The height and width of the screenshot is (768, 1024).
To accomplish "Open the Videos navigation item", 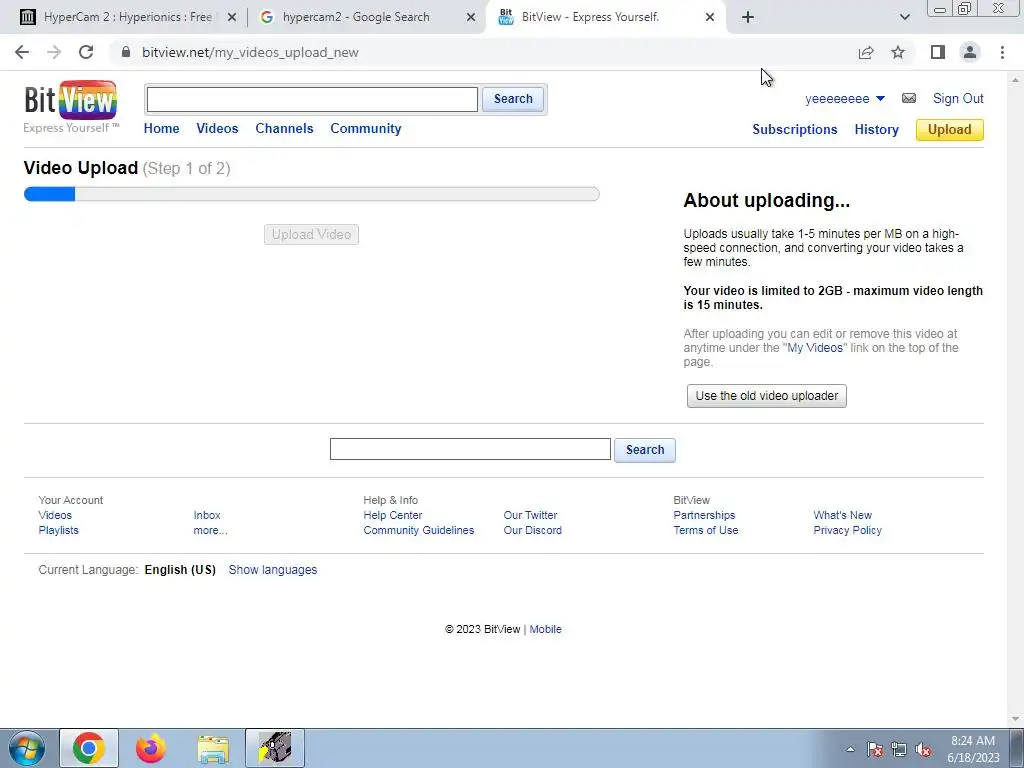I will point(217,129).
